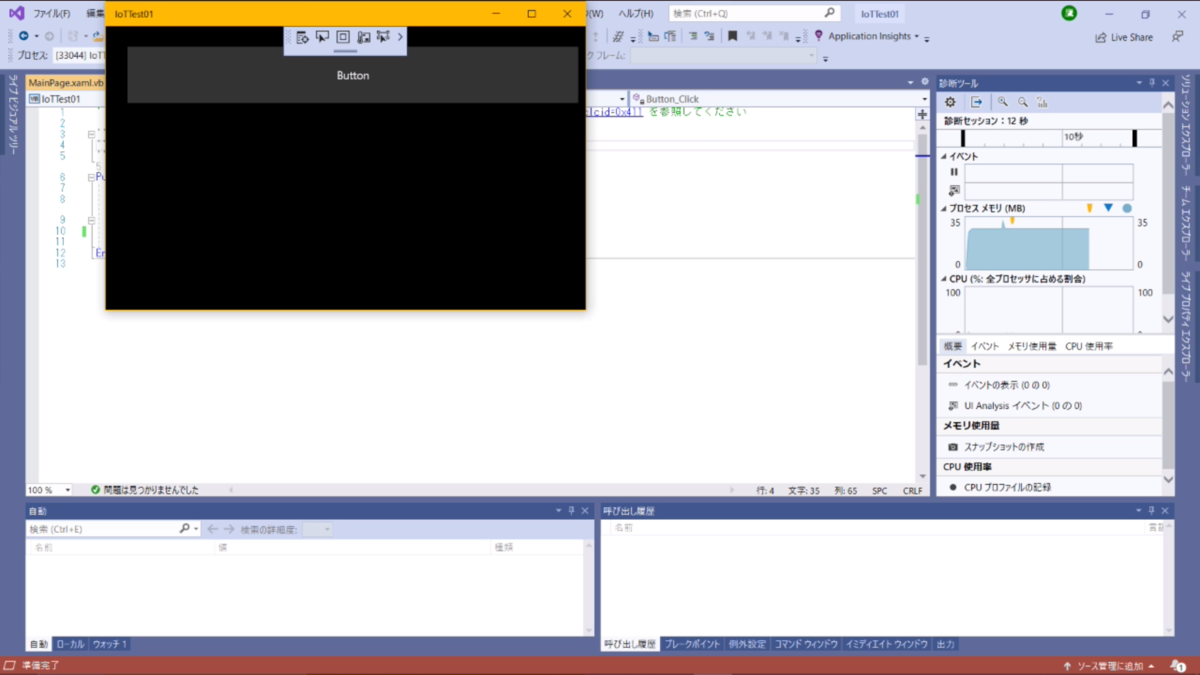Zoom out of the diagnostics timeline

point(1020,101)
